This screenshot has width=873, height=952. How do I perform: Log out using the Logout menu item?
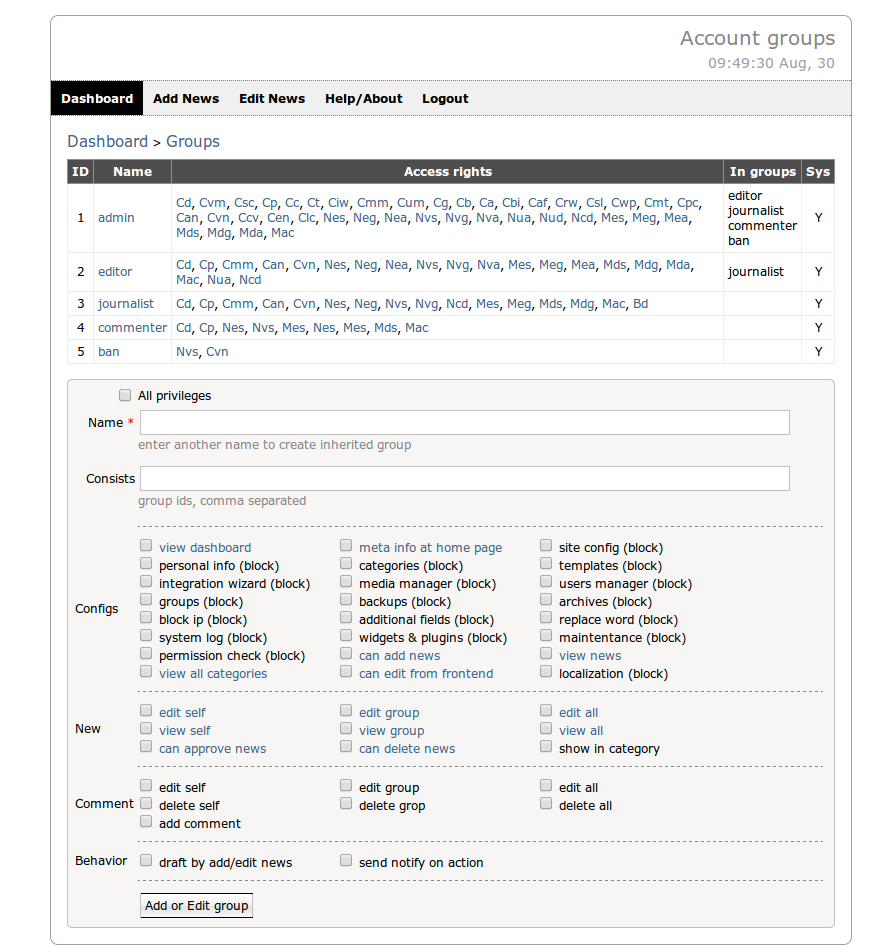pos(445,99)
